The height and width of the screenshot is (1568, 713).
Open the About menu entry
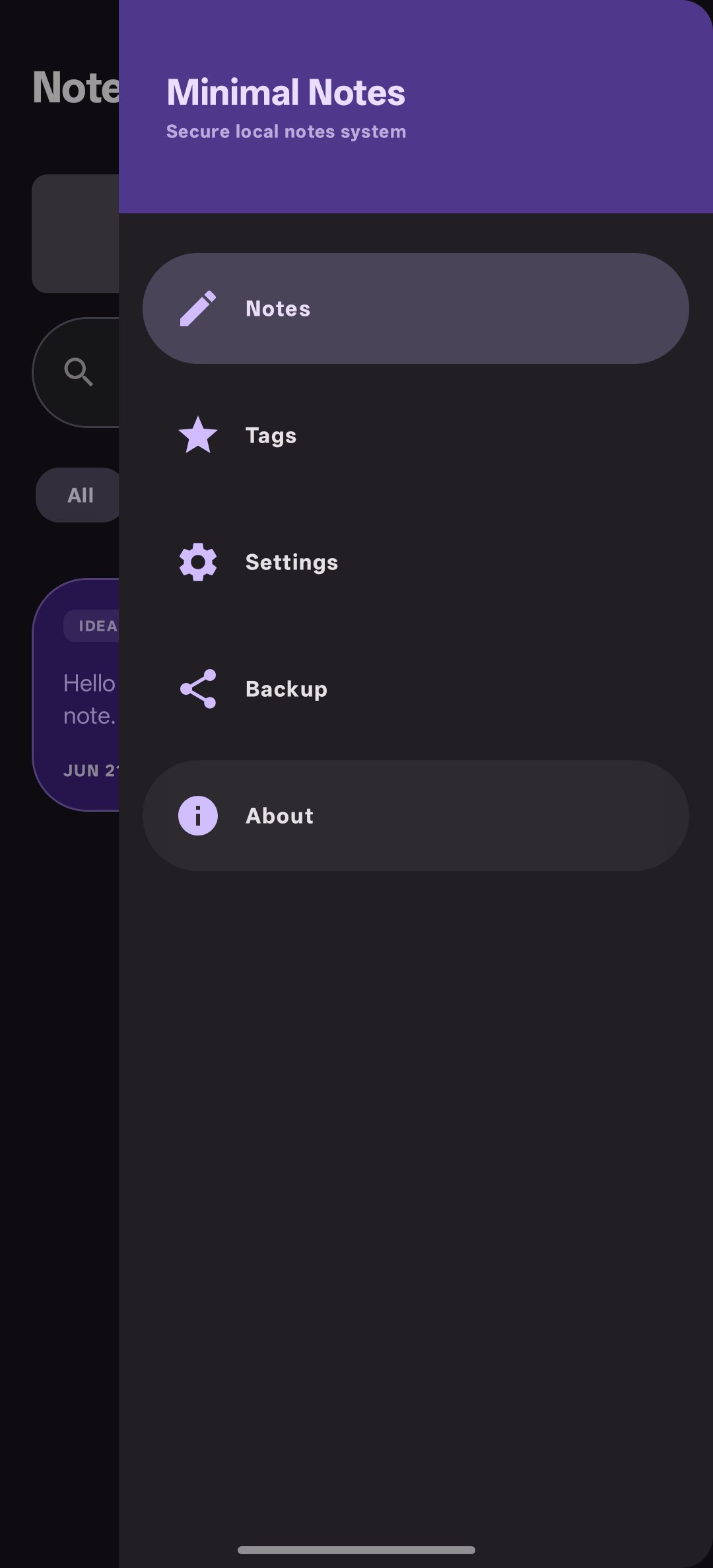tap(416, 816)
